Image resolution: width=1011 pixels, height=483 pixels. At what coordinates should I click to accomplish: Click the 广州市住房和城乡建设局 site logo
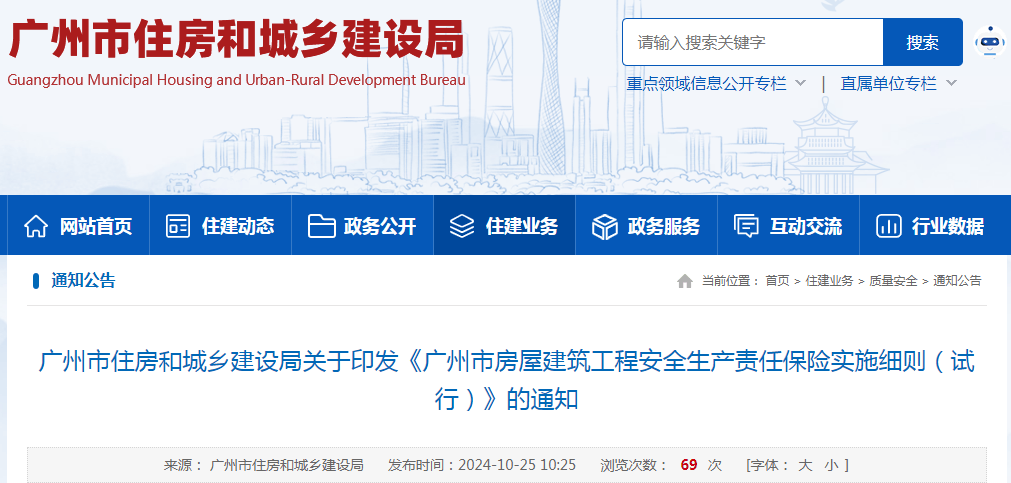[x=237, y=41]
